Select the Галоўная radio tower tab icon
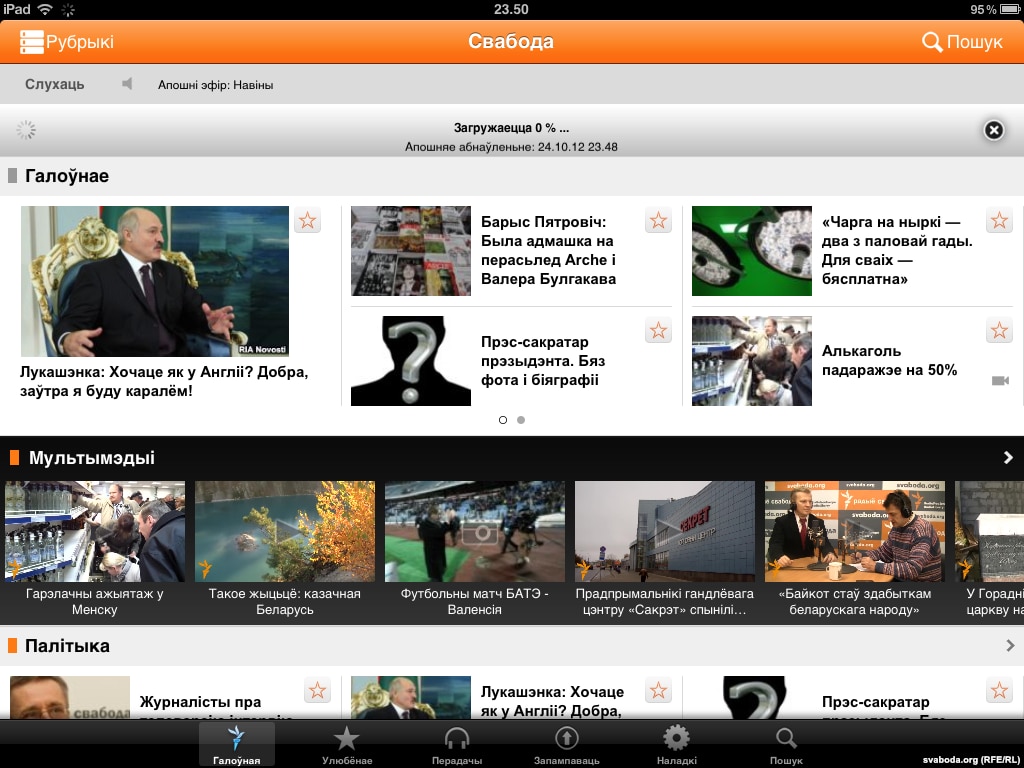This screenshot has width=1024, height=768. tap(236, 736)
